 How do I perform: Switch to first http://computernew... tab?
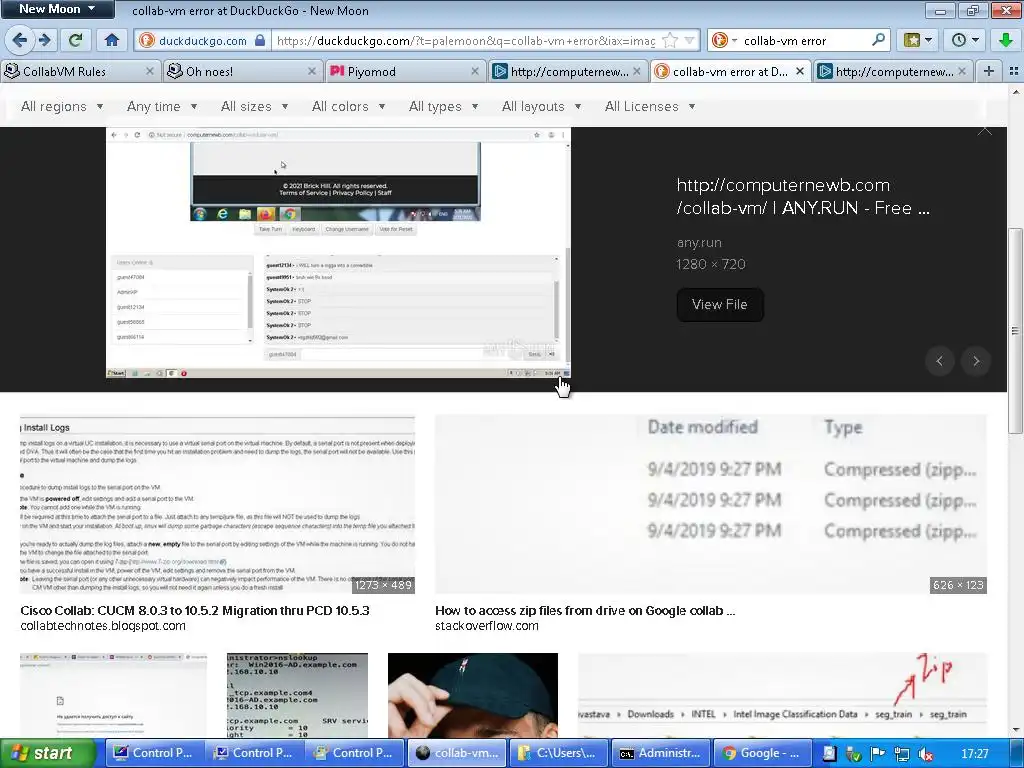coord(569,71)
